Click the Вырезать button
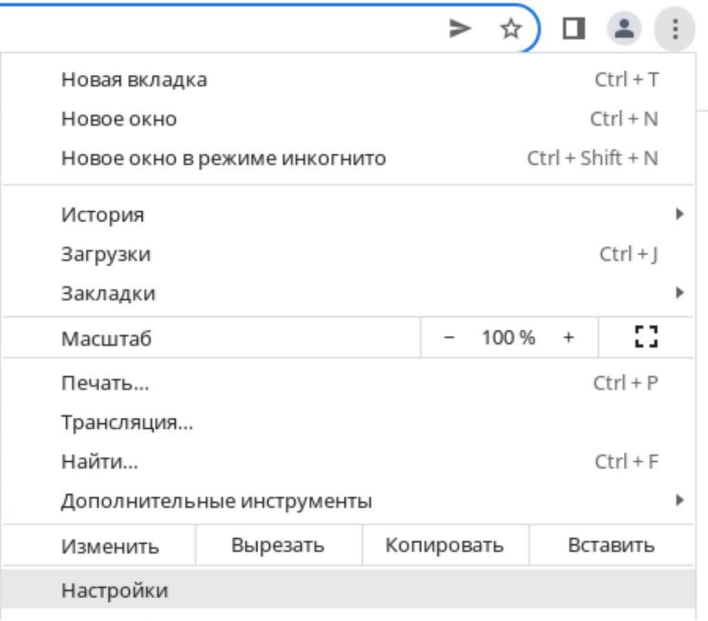 [x=278, y=545]
